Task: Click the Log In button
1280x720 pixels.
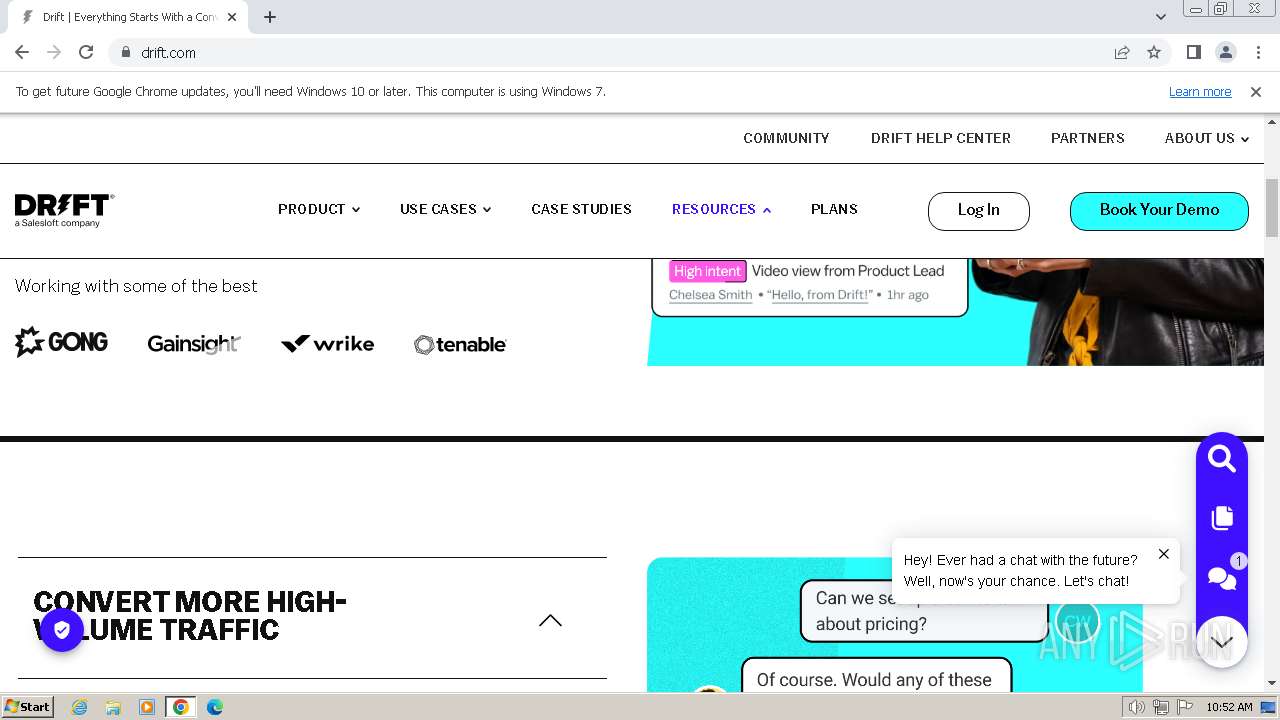Action: coord(978,210)
